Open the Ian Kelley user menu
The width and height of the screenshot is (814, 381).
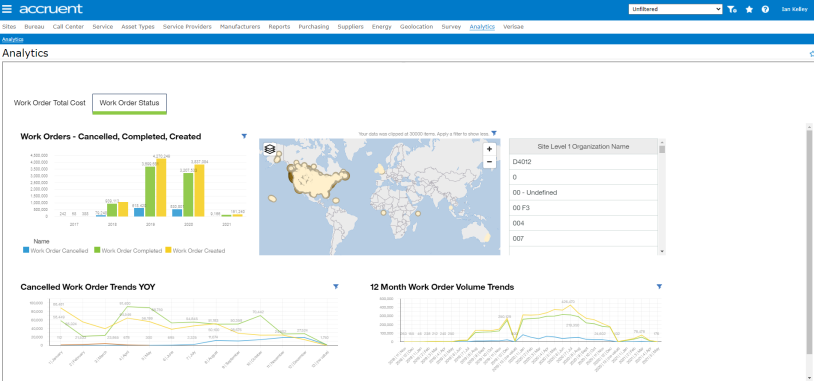[x=794, y=9]
